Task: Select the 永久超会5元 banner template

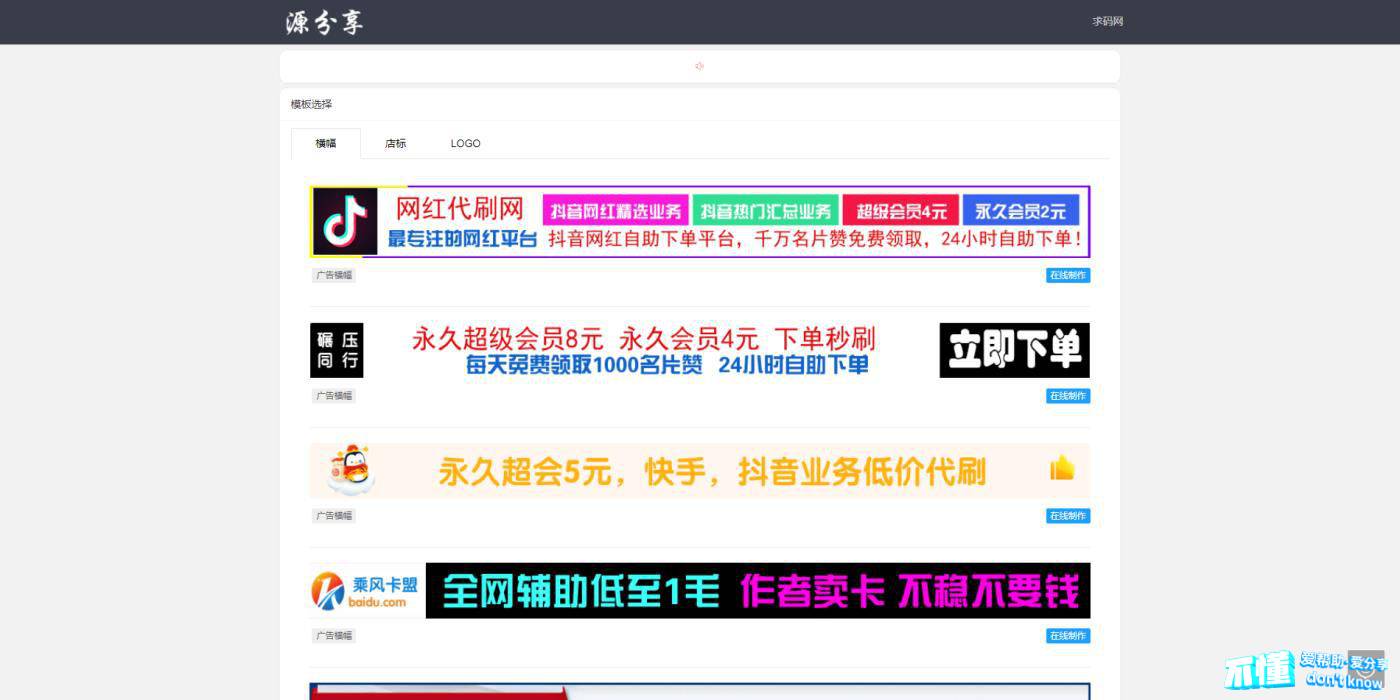Action: pos(700,470)
